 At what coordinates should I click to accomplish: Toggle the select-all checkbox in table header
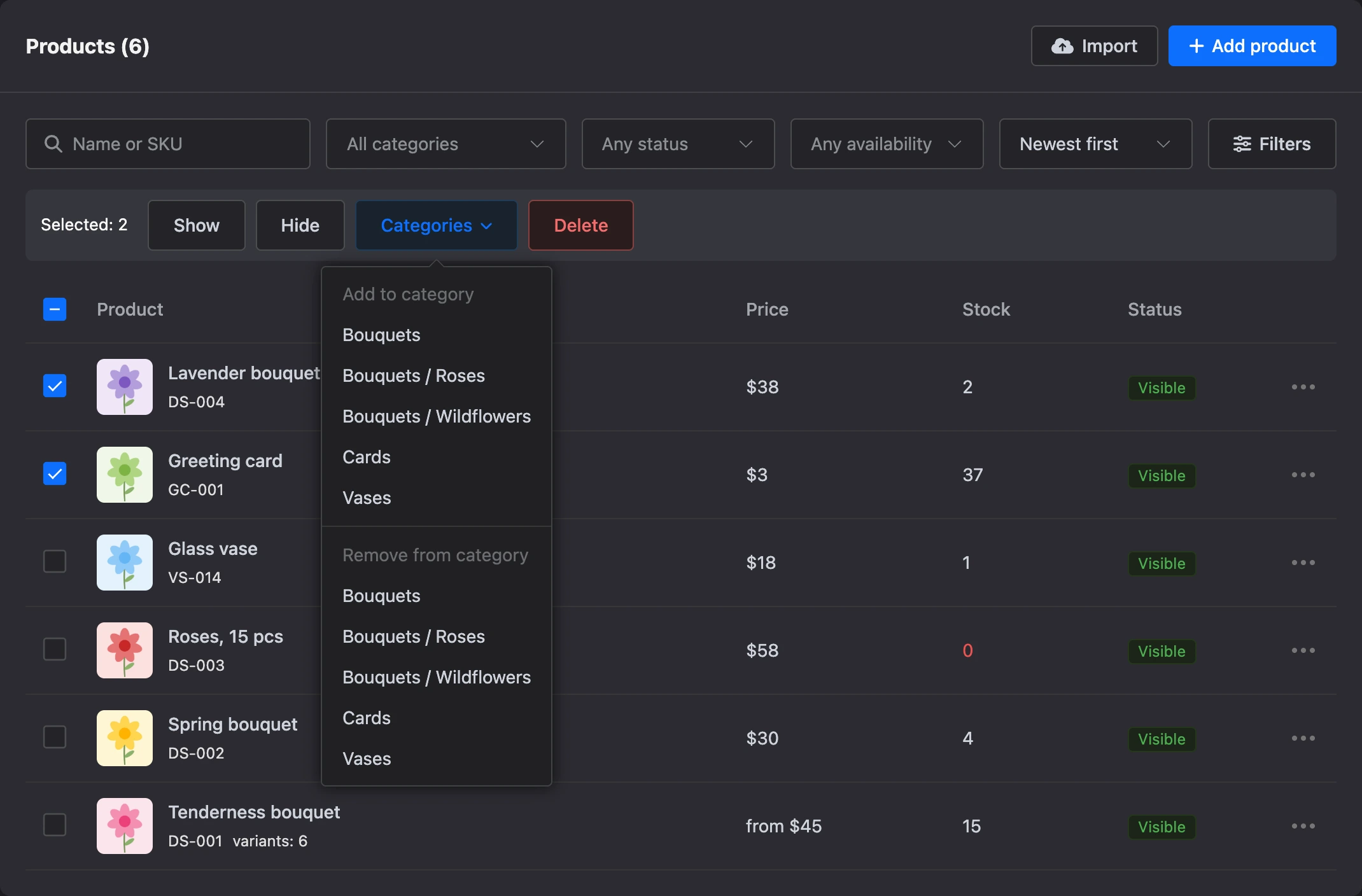pyautogui.click(x=55, y=309)
